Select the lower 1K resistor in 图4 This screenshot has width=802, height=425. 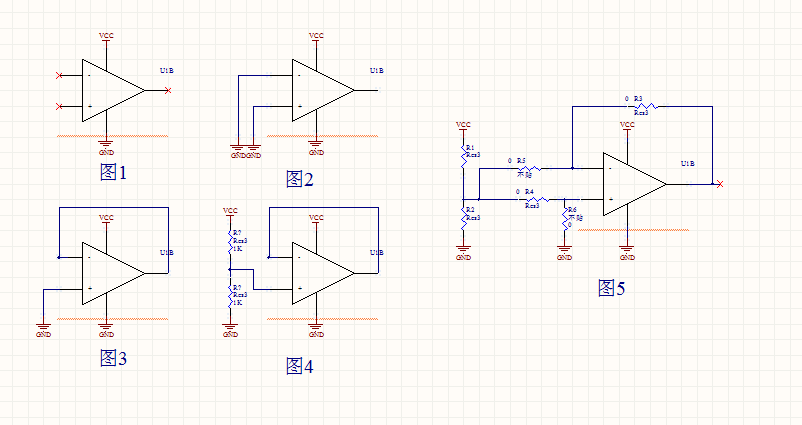click(230, 295)
